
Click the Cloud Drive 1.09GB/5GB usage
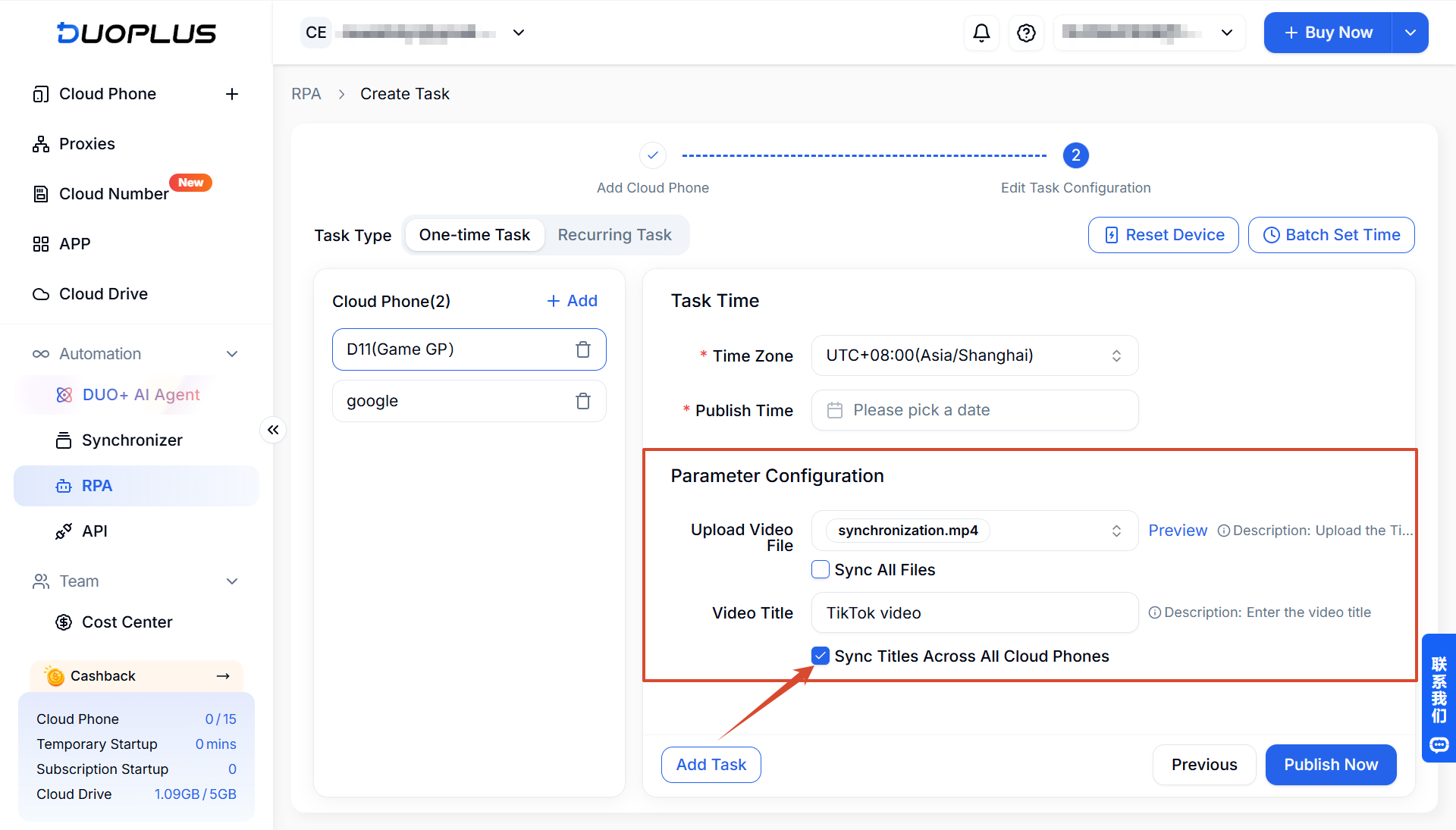click(x=195, y=794)
